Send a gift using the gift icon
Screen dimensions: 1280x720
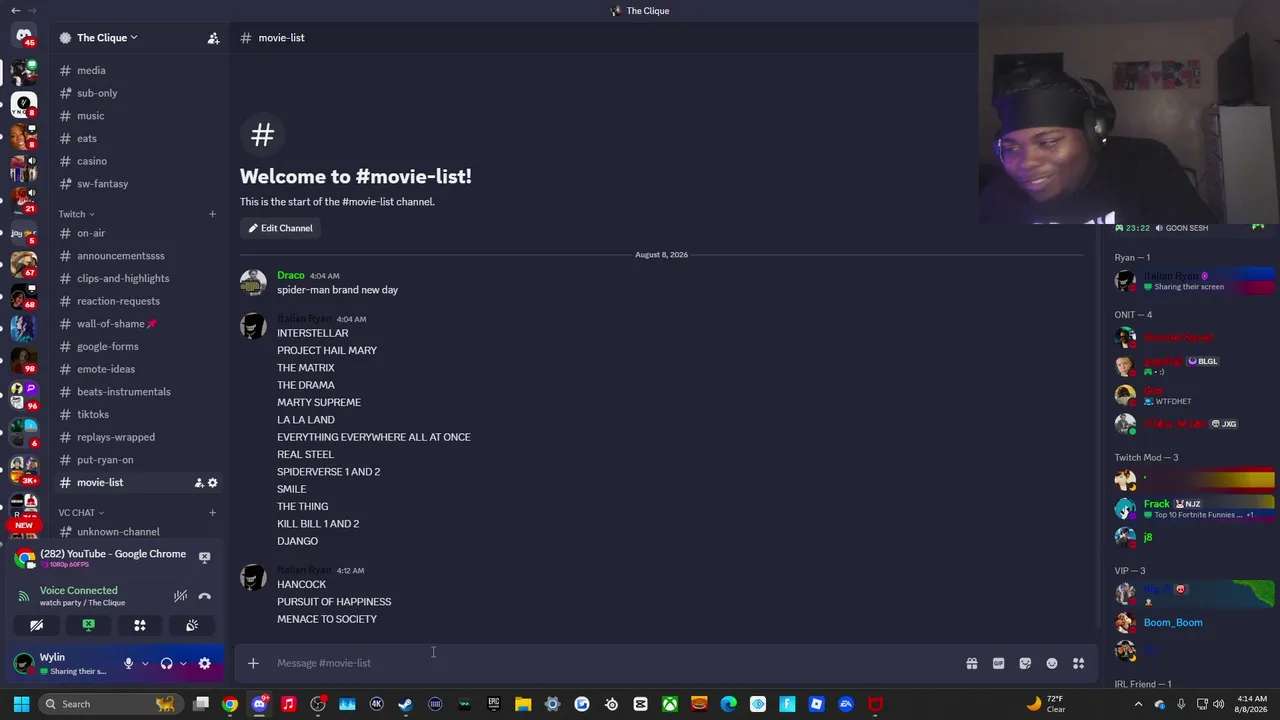971,663
